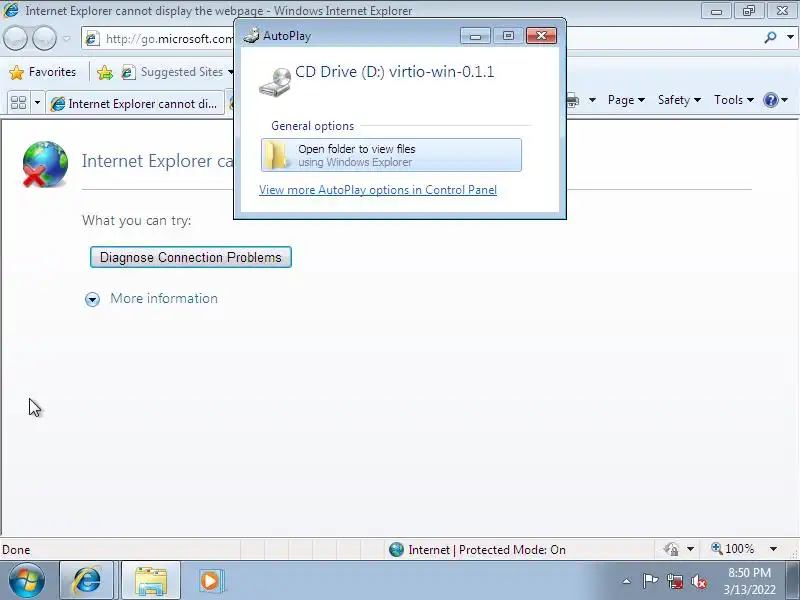The width and height of the screenshot is (800, 600).
Task: Expand the More information section
Action: [92, 299]
